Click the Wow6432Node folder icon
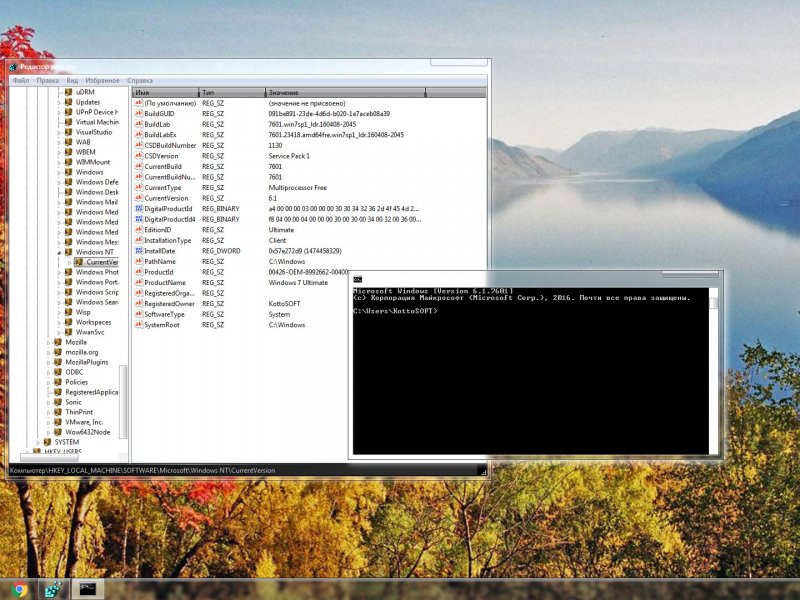The image size is (800, 600). tap(58, 432)
